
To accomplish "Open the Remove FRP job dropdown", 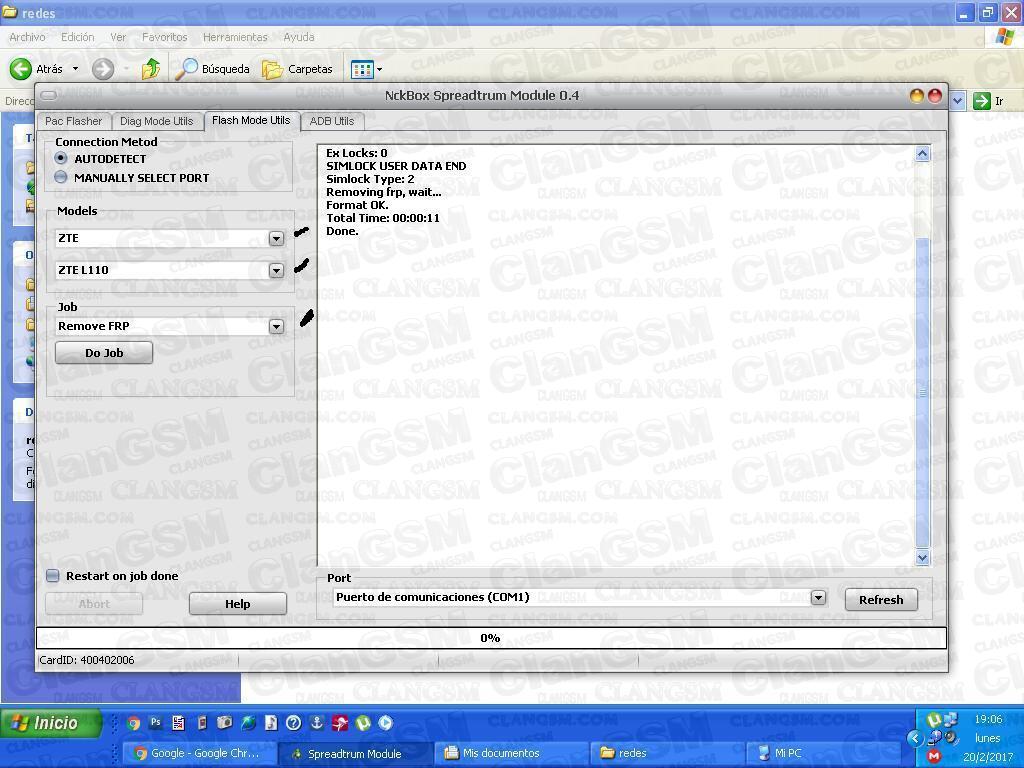I will [276, 327].
